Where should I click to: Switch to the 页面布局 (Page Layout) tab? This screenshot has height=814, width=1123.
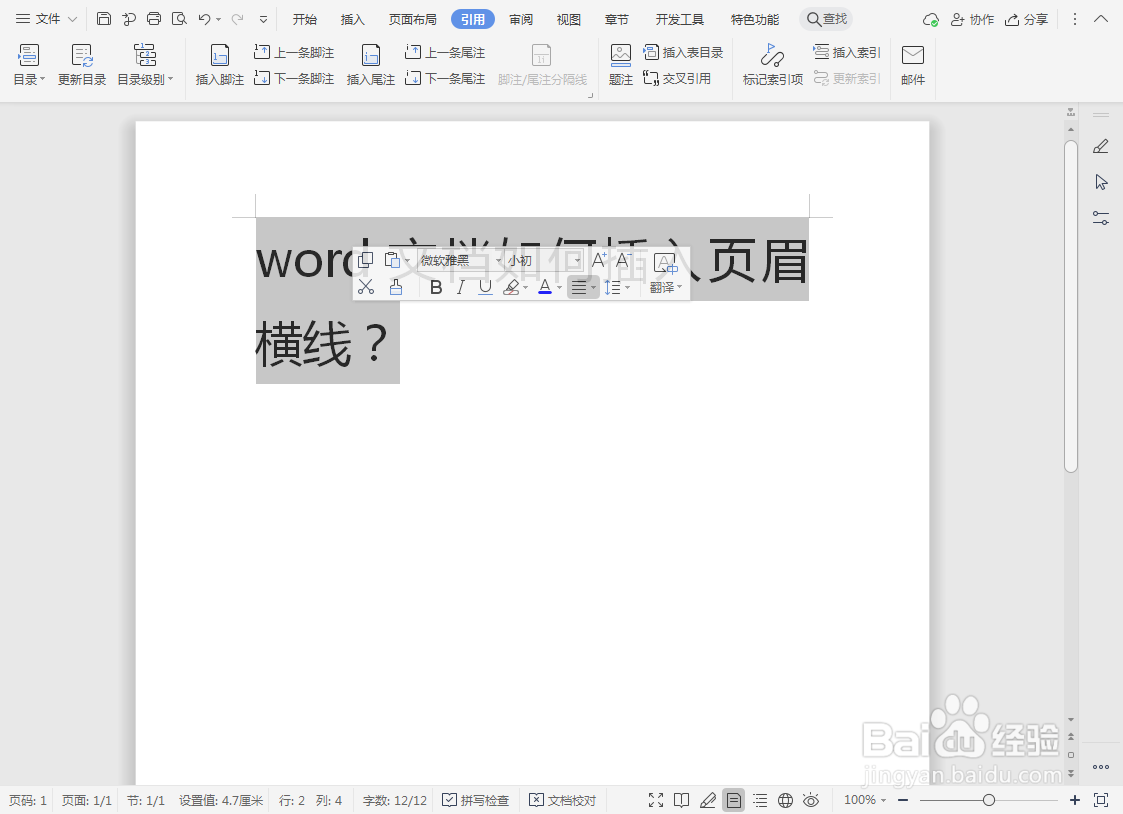tap(413, 19)
